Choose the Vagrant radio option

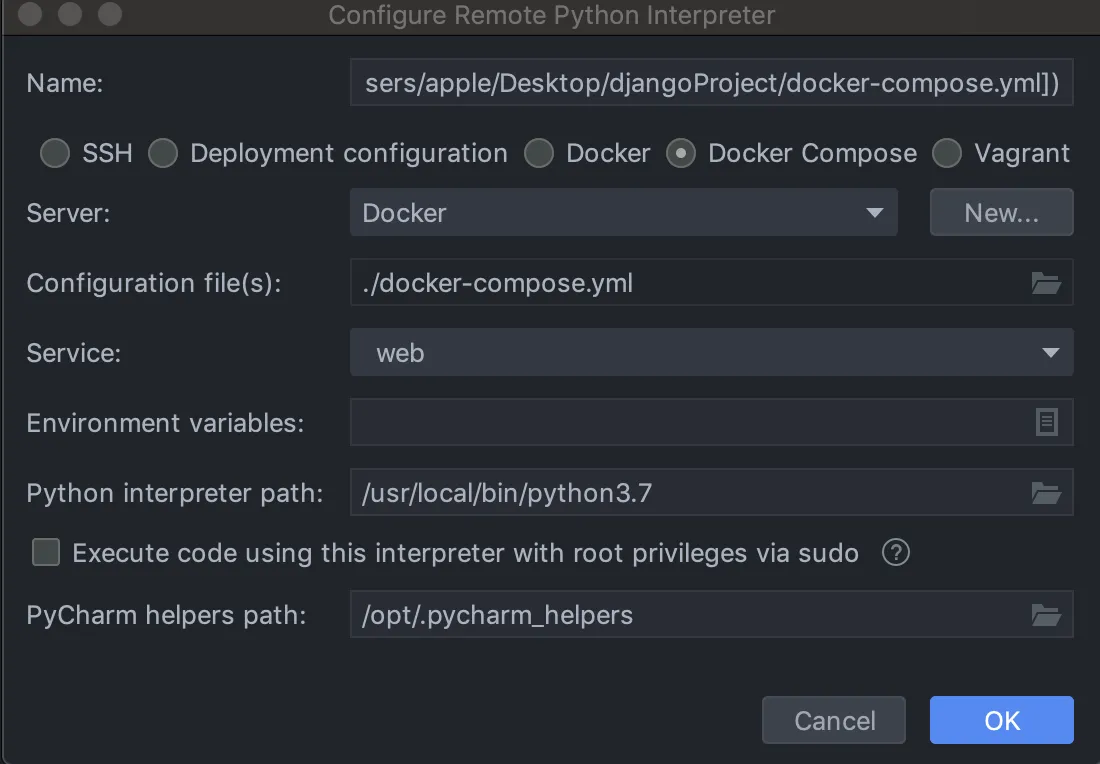click(x=946, y=153)
